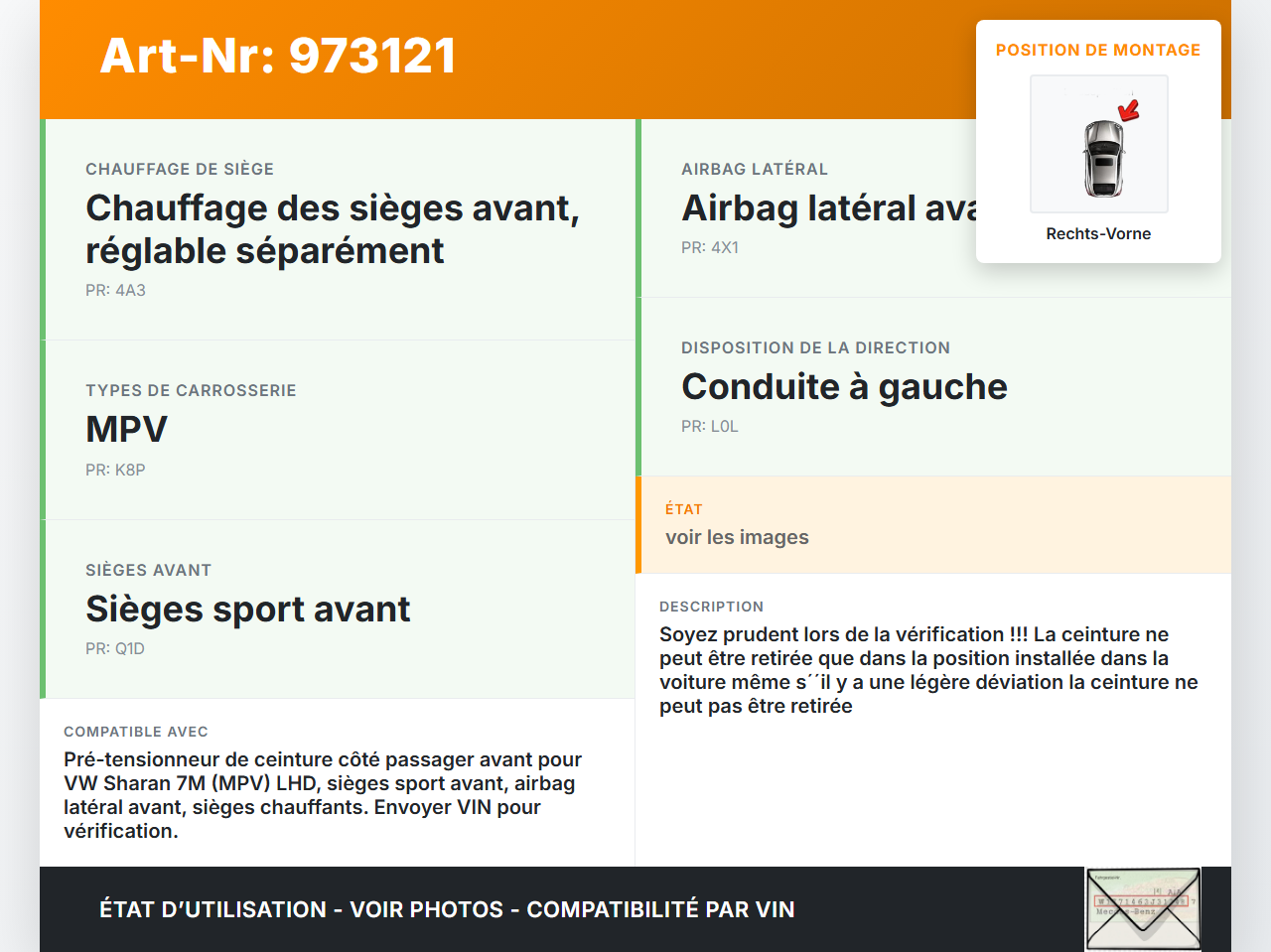Open the envelope with vehicle document icon
The height and width of the screenshot is (952, 1271).
tap(1142, 908)
